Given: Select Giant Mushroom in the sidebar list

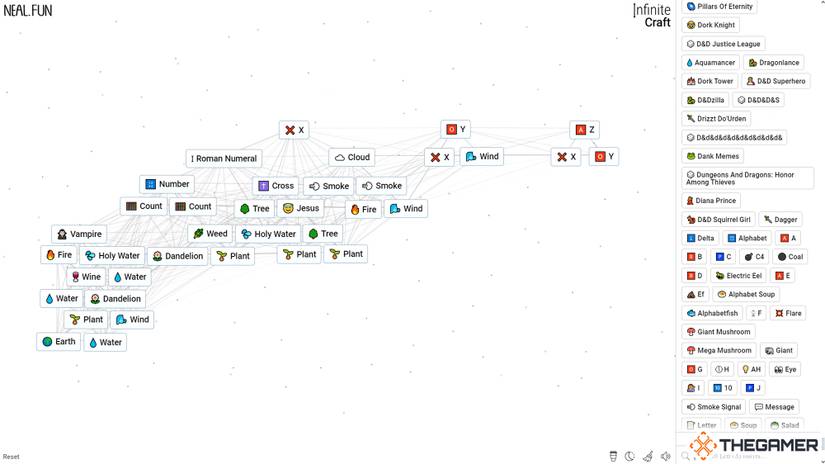Looking at the screenshot, I should click(718, 332).
